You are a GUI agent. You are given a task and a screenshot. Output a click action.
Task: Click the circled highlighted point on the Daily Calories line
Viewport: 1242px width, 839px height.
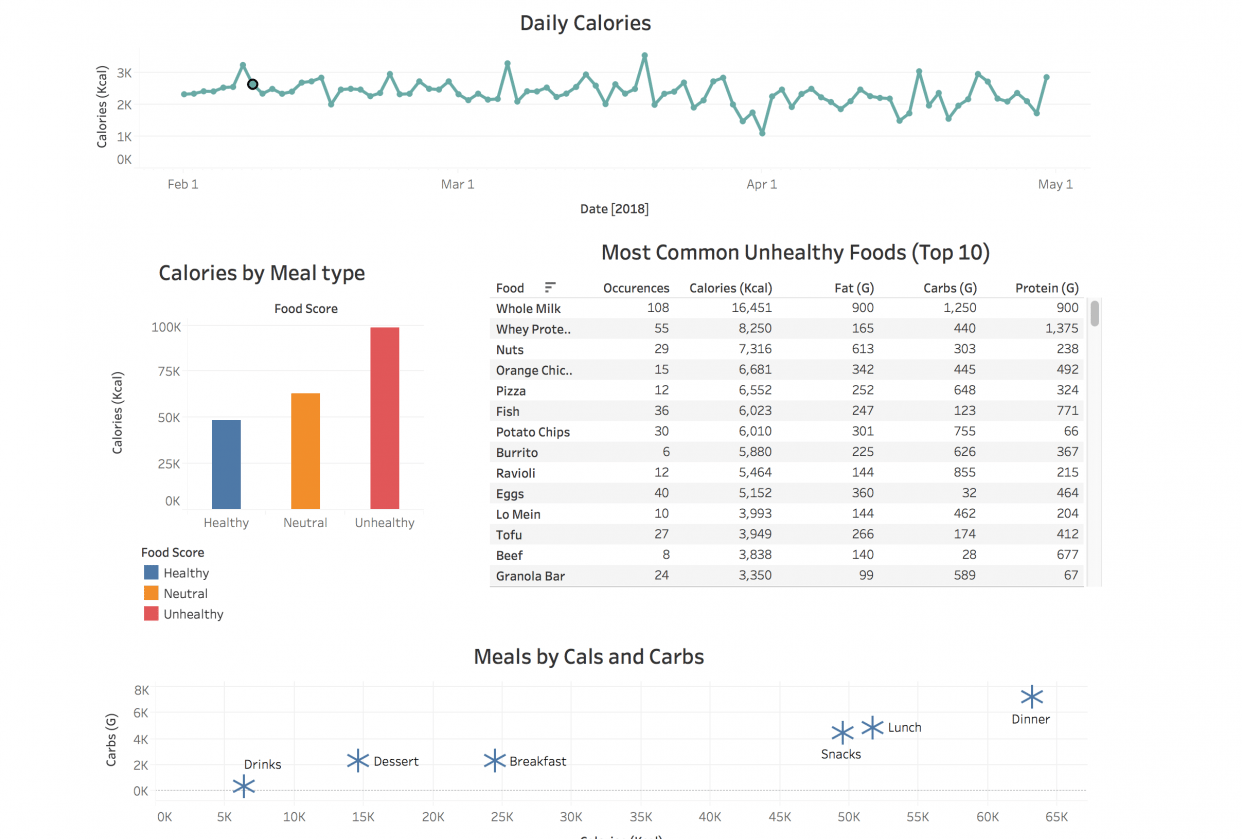click(252, 84)
